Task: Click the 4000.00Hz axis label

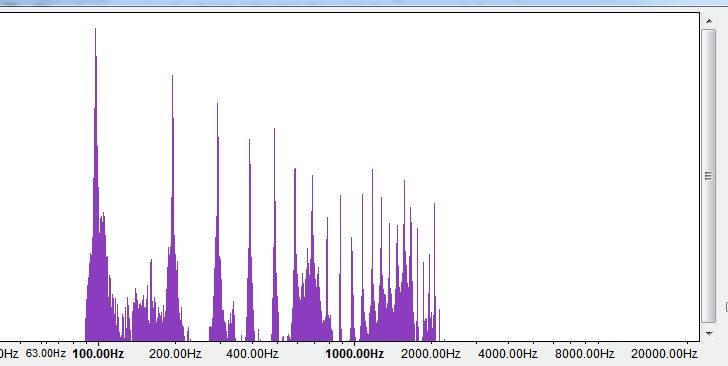Action: [508, 354]
